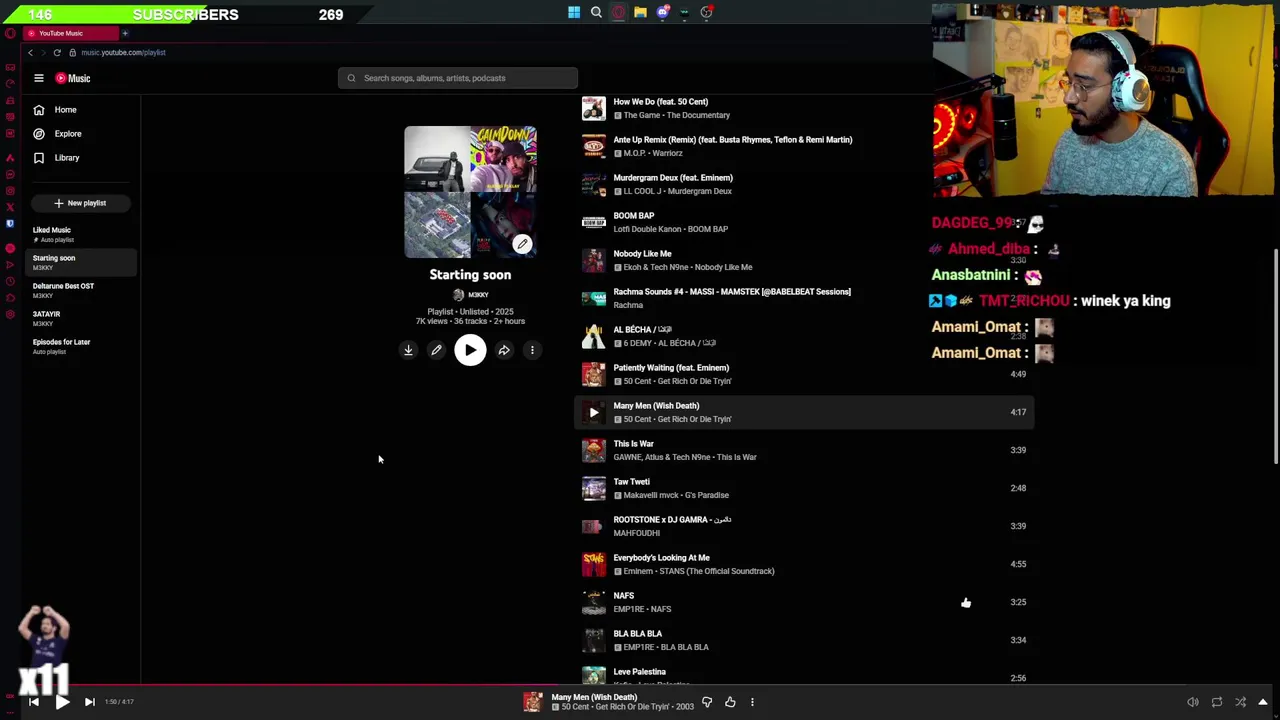Select the YouTube Music browser tab
The width and height of the screenshot is (1280, 720).
click(x=70, y=33)
